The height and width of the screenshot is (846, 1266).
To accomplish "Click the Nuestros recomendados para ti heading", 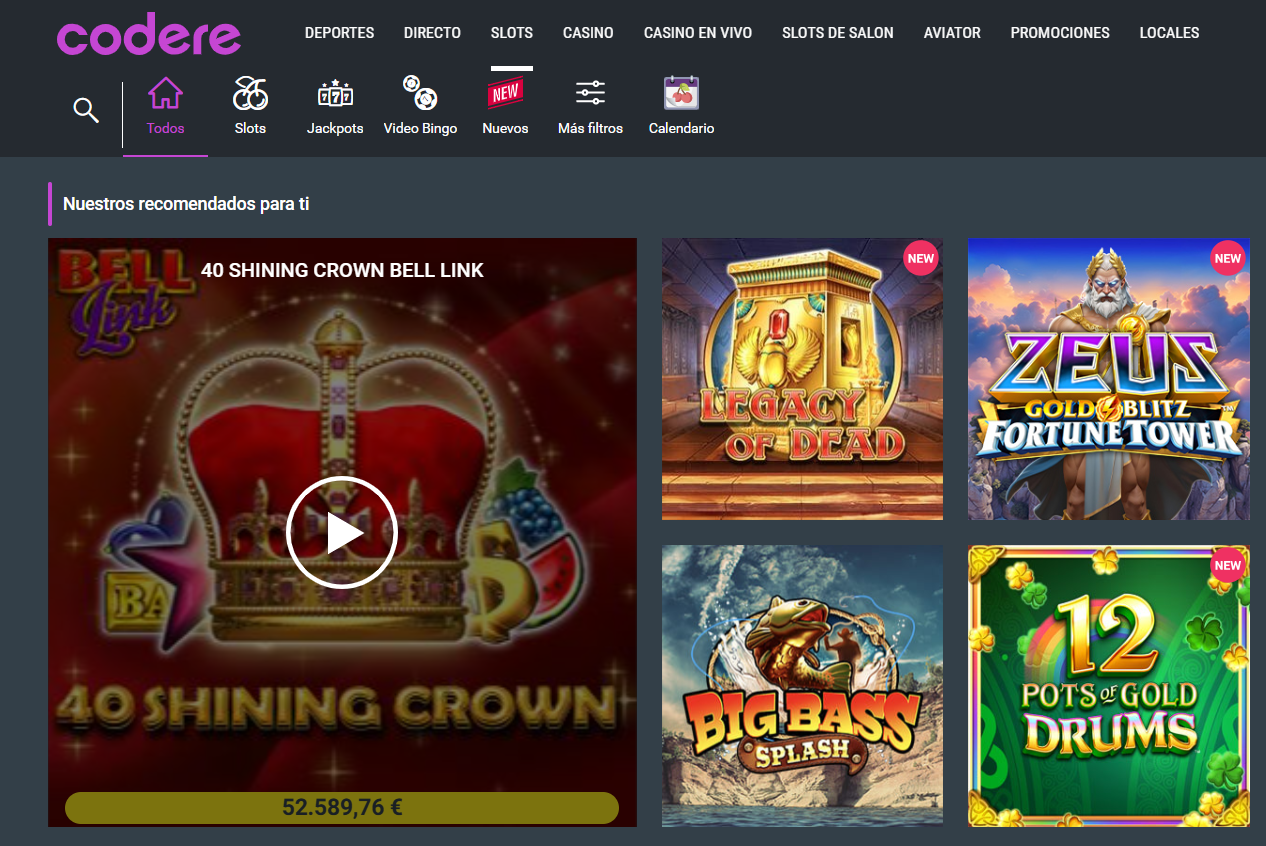I will [x=186, y=204].
